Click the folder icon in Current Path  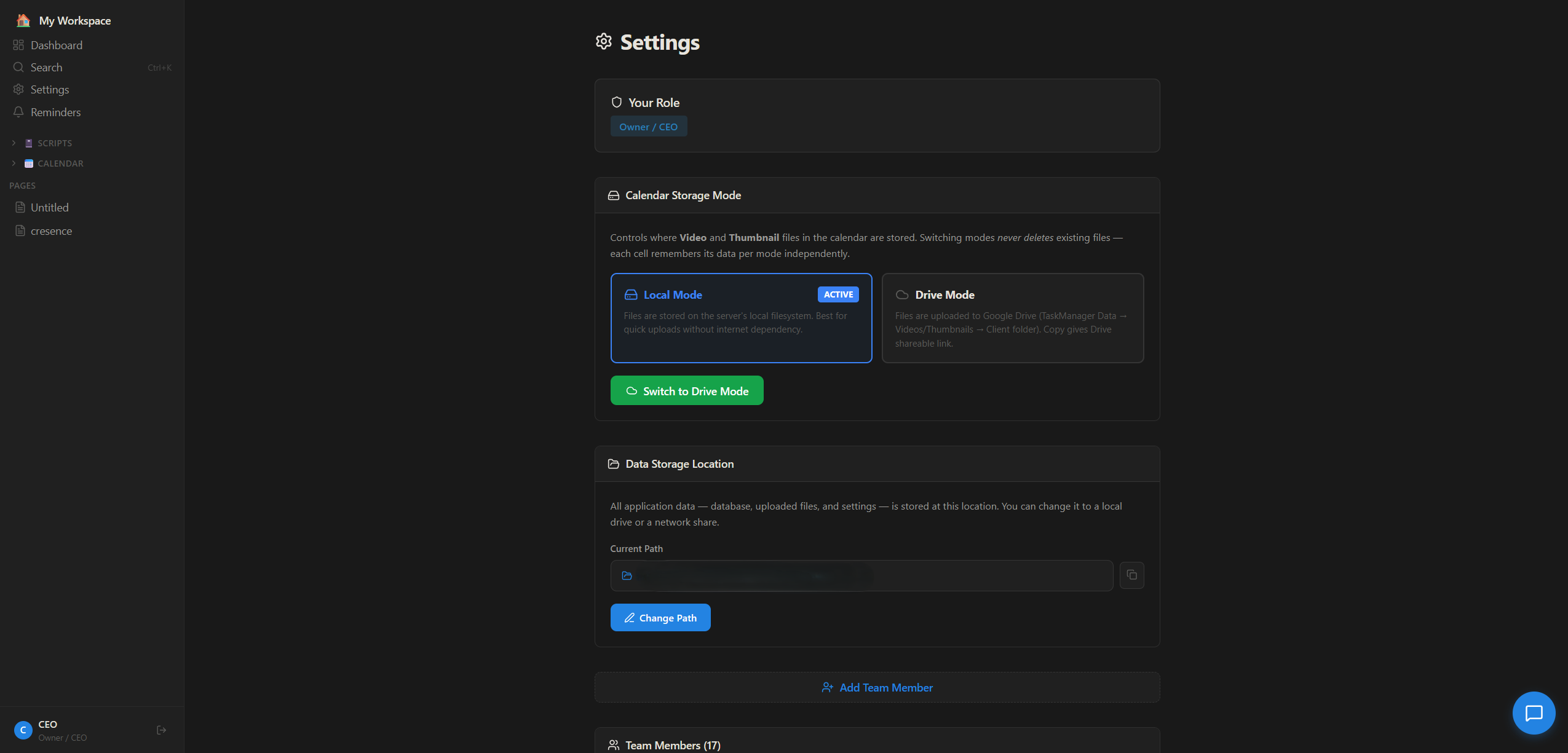tap(627, 576)
